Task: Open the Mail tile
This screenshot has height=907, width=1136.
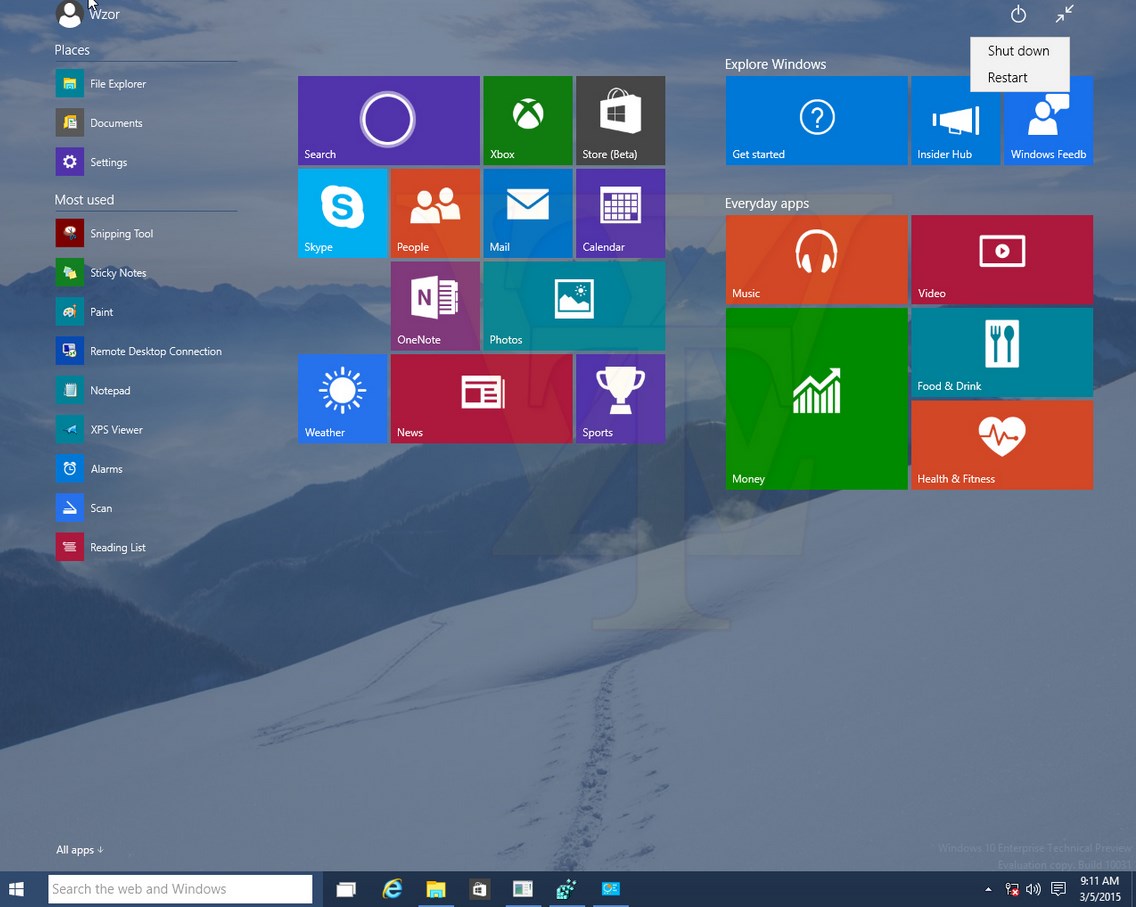Action: pos(527,213)
